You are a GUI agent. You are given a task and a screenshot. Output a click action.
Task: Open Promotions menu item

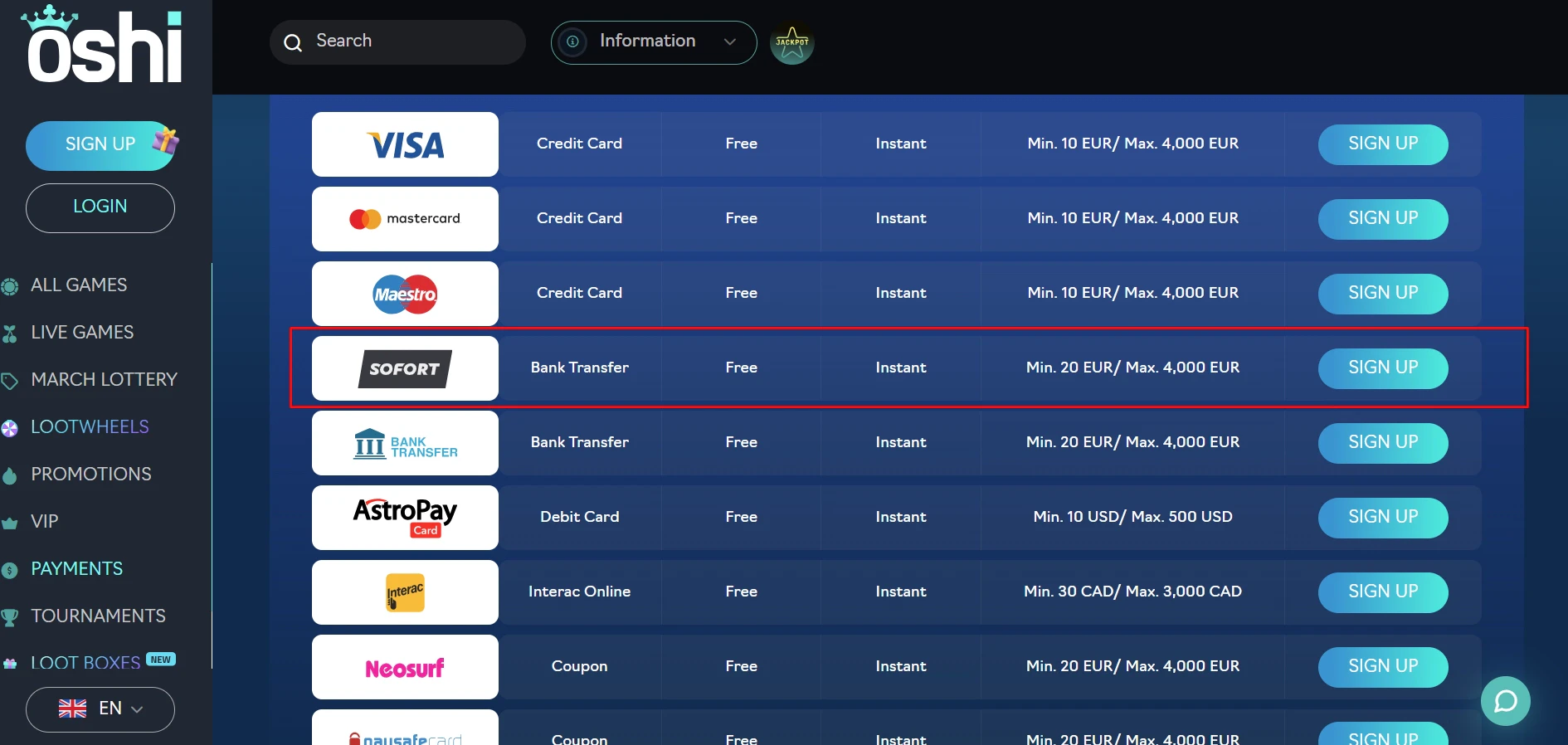tap(91, 474)
